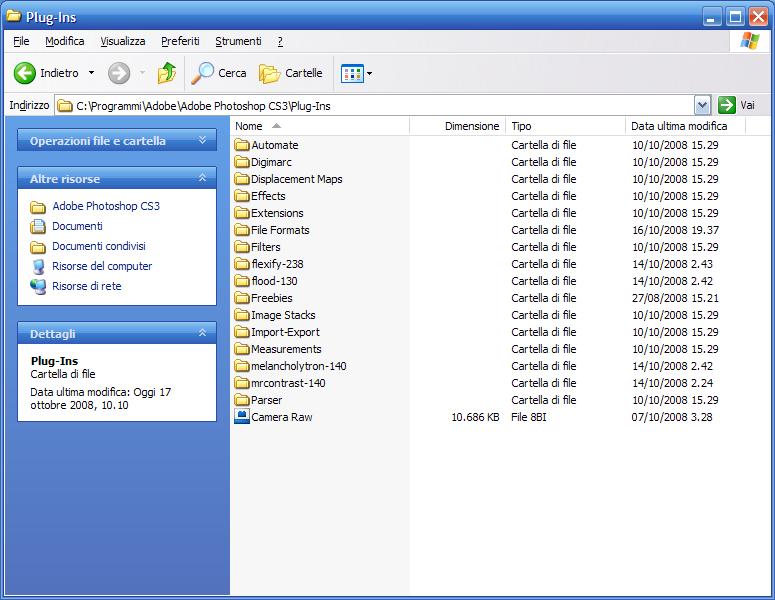Click the greyed forward arrow icon
775x600 pixels.
pos(119,73)
